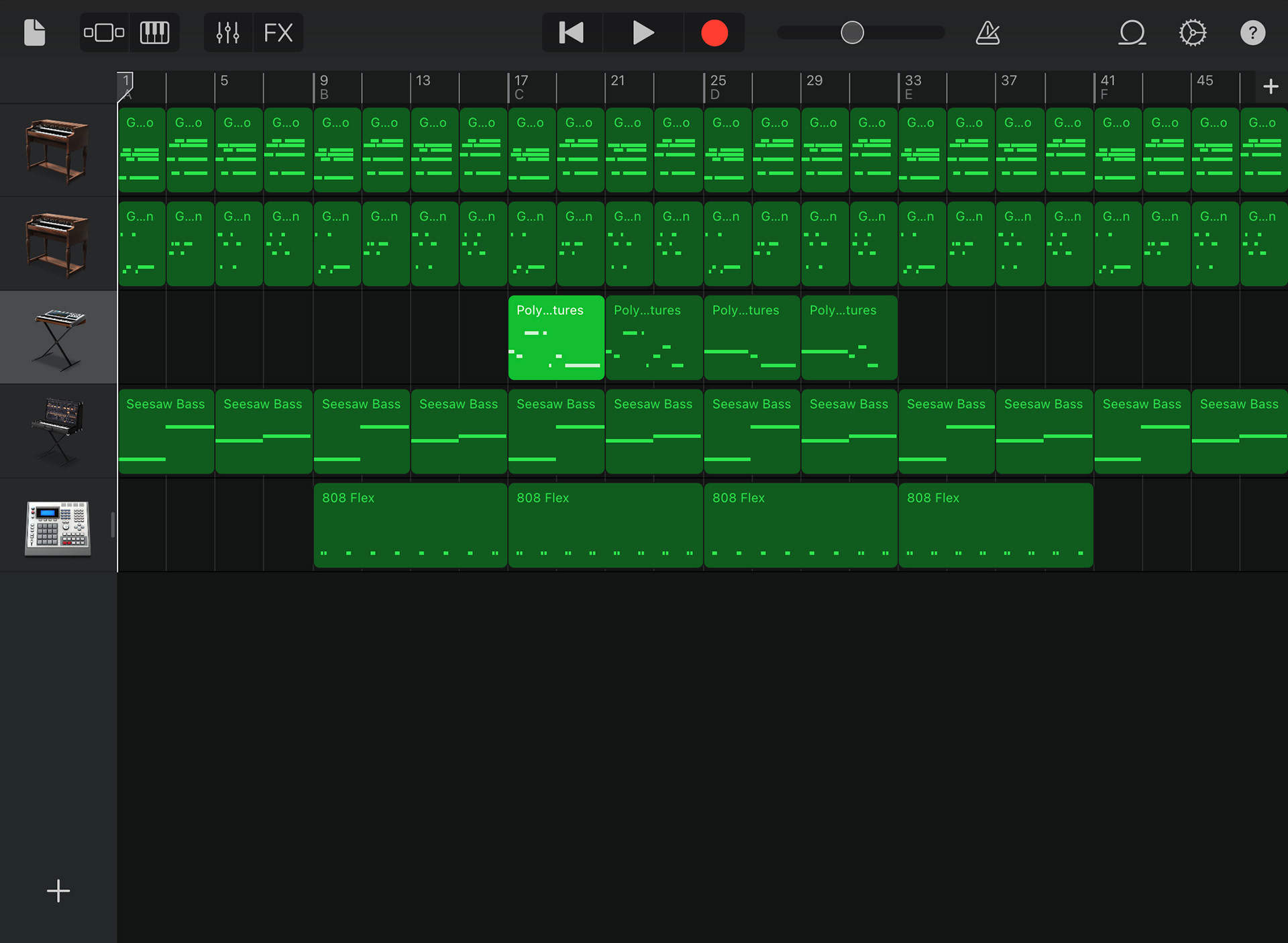Switch to the Tracks view button

point(104,32)
